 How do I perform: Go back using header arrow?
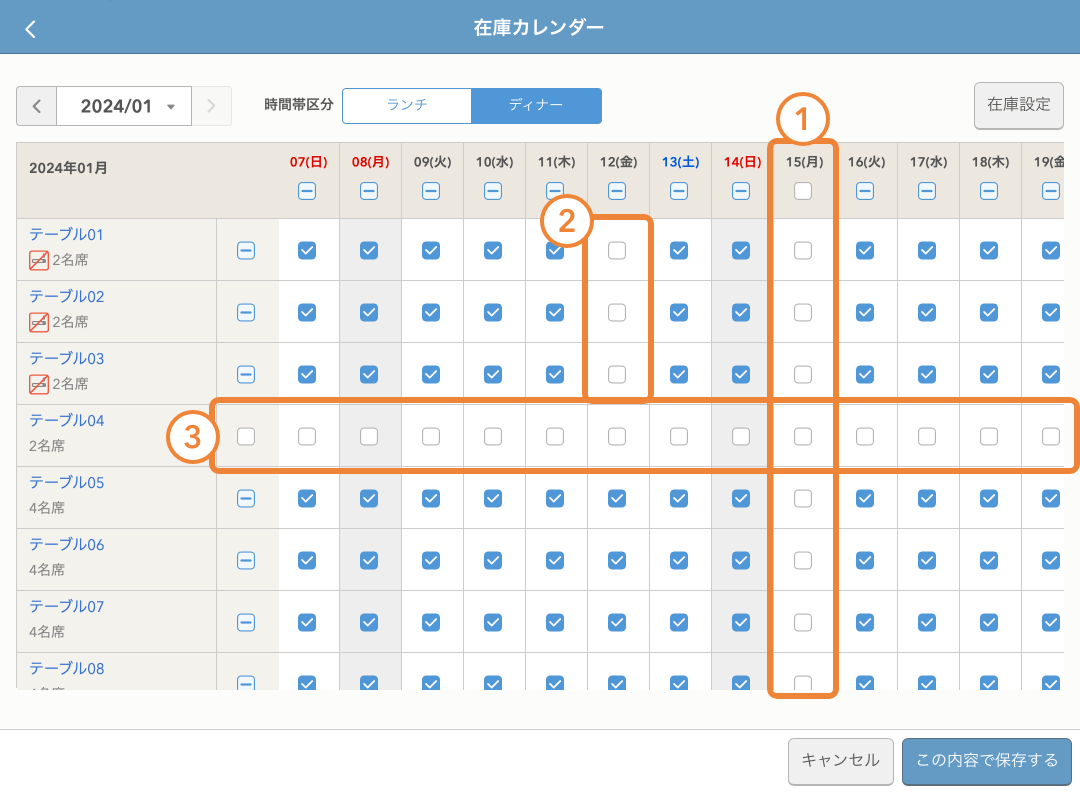coord(30,29)
